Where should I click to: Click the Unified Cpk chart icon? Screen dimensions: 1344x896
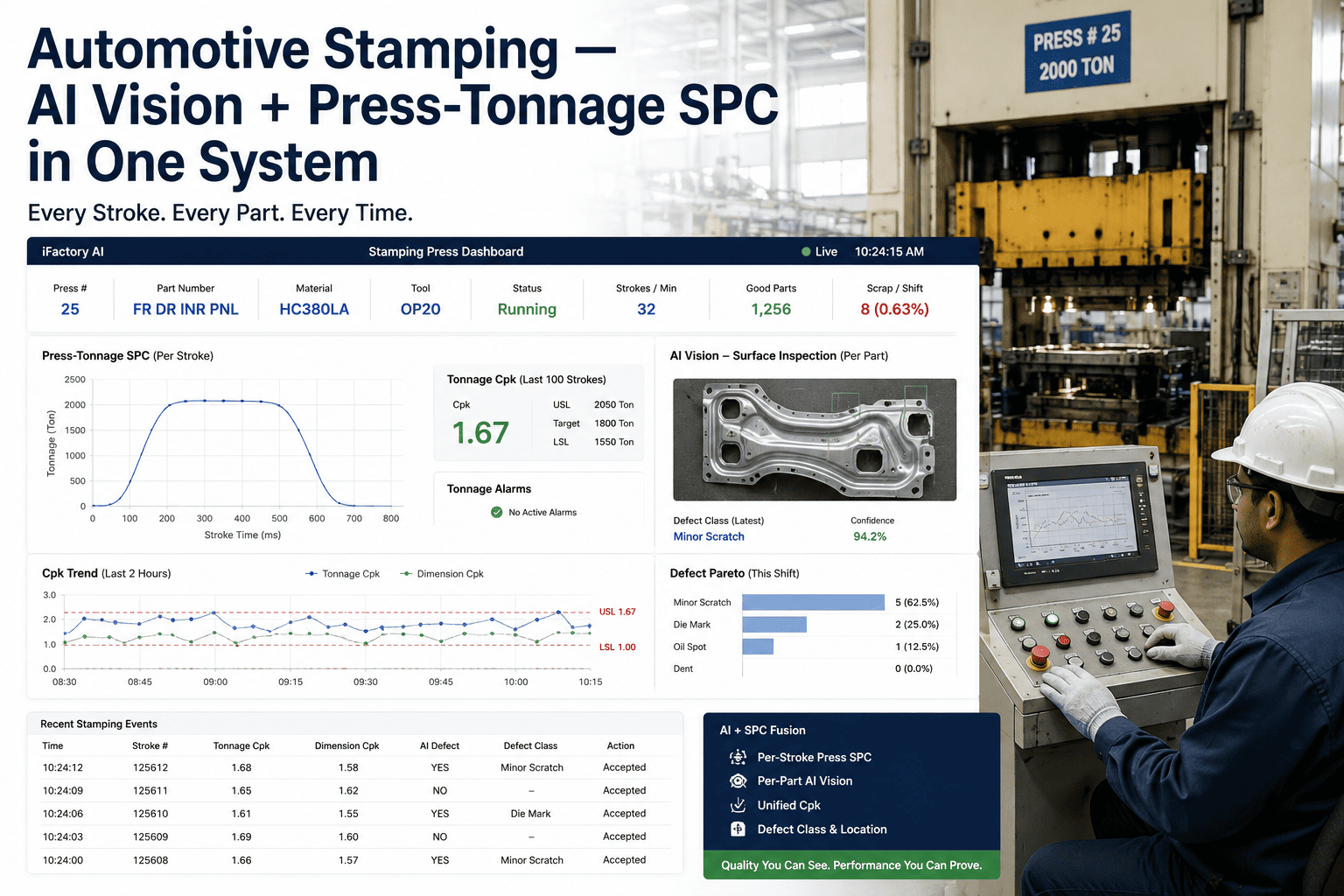[x=738, y=805]
